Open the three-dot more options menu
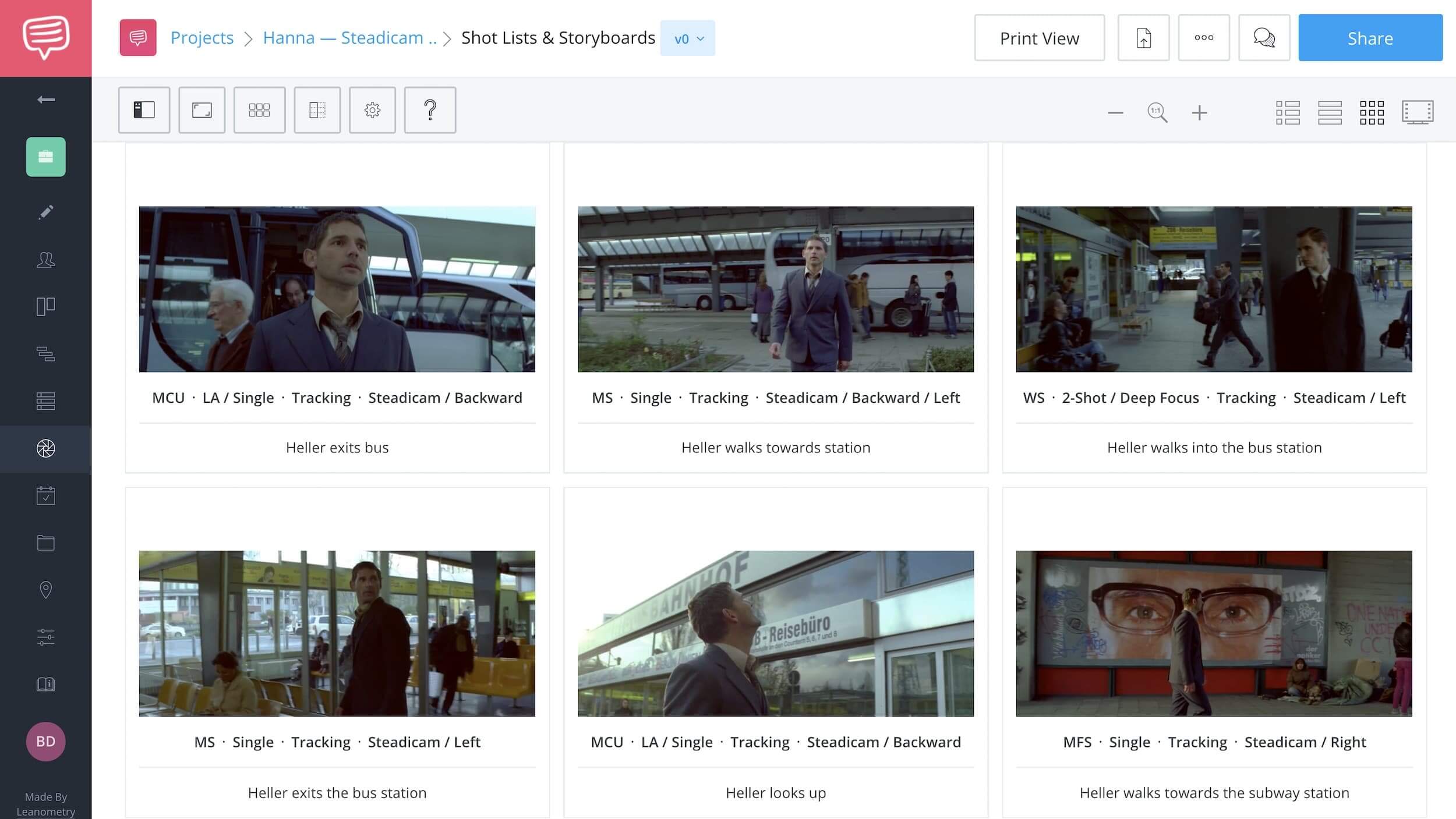Screen dimensions: 1456x819 point(1203,38)
